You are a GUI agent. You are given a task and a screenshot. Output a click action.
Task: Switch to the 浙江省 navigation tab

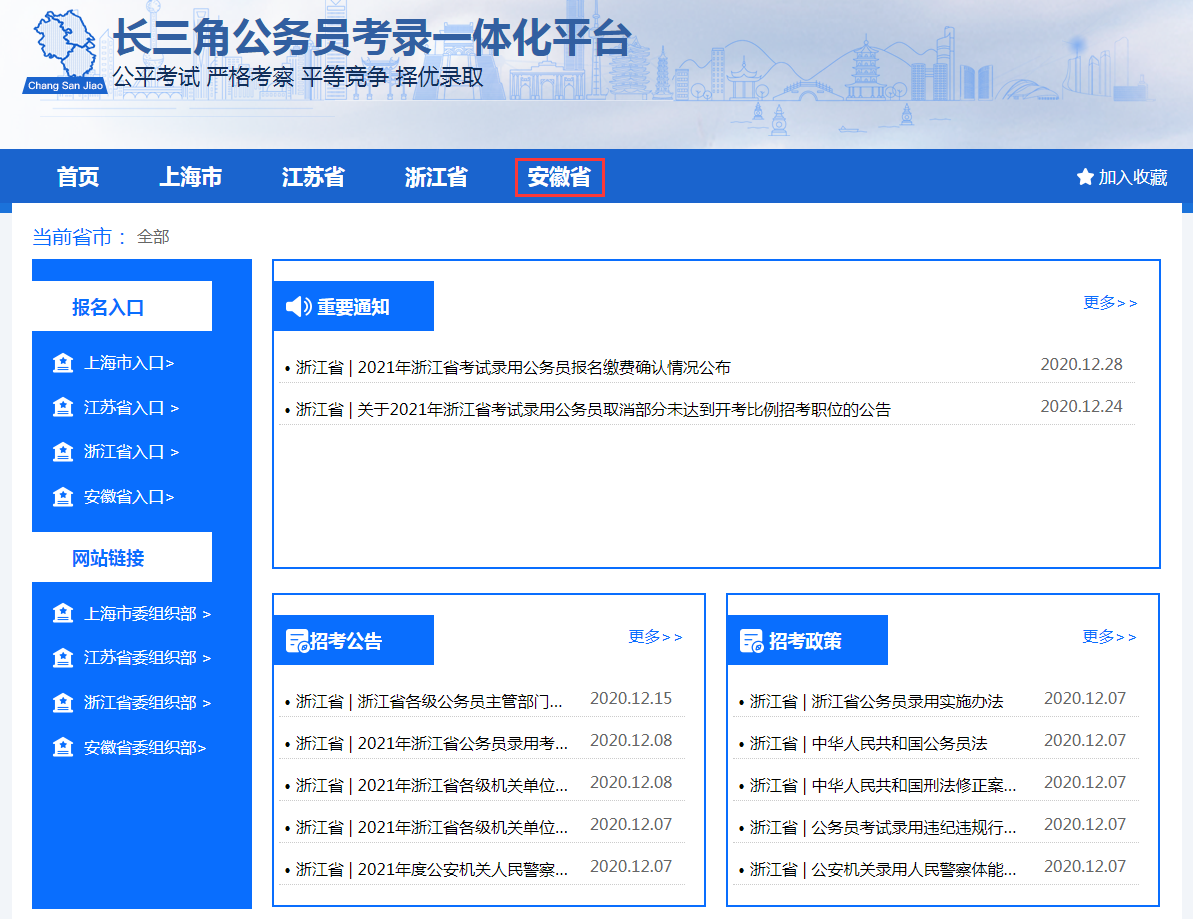point(436,177)
